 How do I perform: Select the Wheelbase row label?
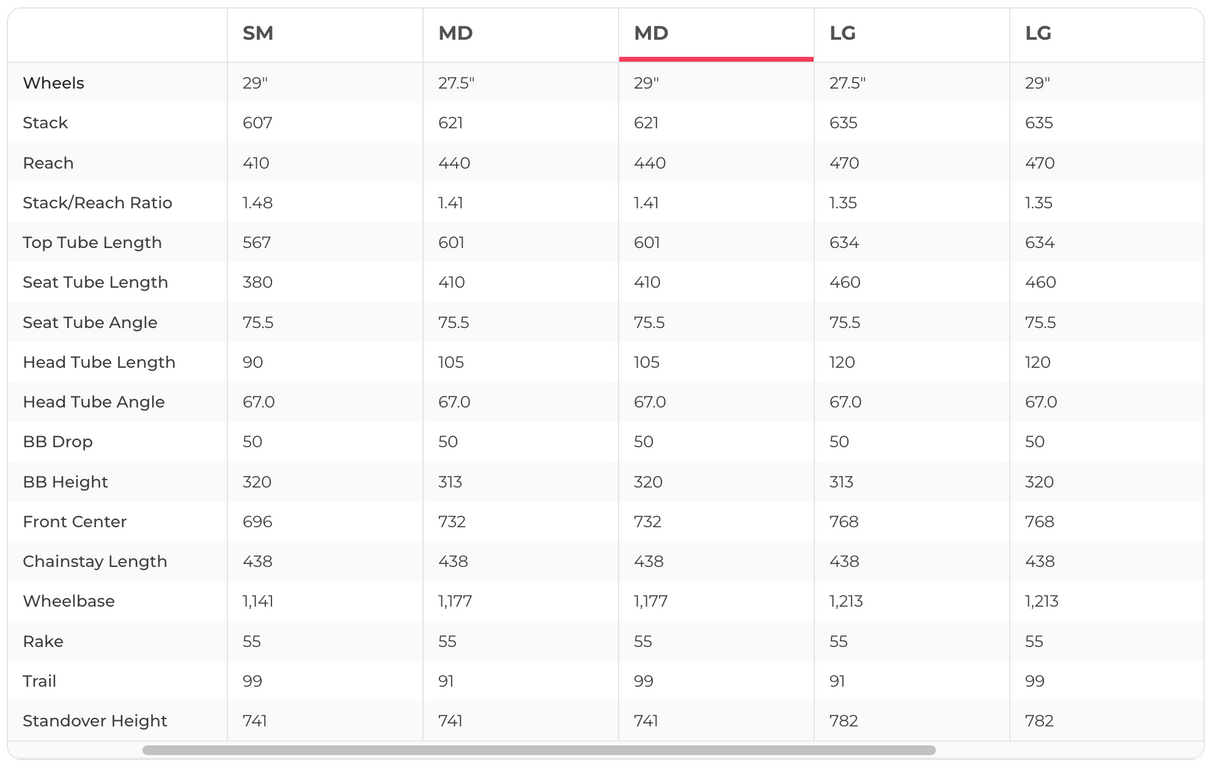(69, 602)
